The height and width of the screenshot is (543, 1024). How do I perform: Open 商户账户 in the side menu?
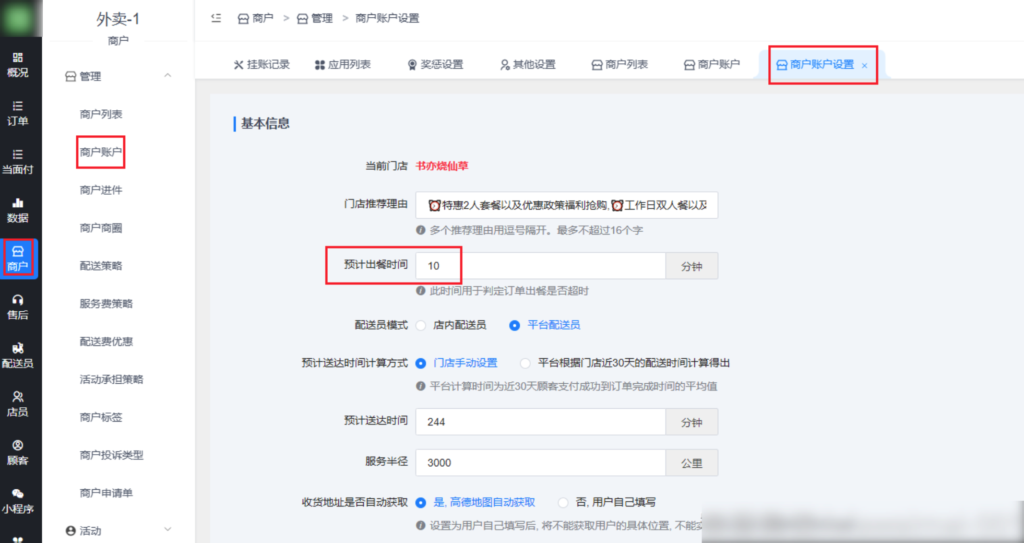click(x=101, y=152)
